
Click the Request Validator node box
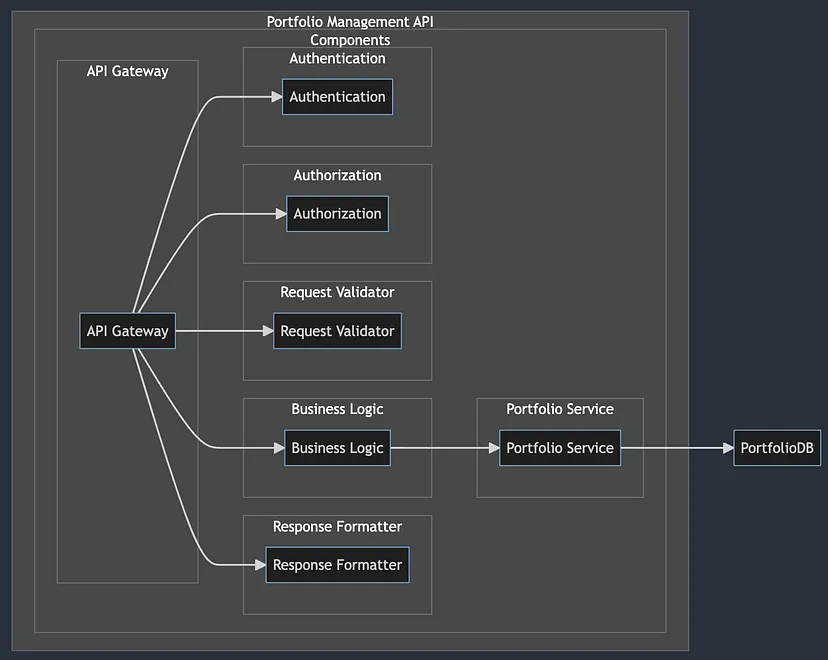[x=337, y=331]
